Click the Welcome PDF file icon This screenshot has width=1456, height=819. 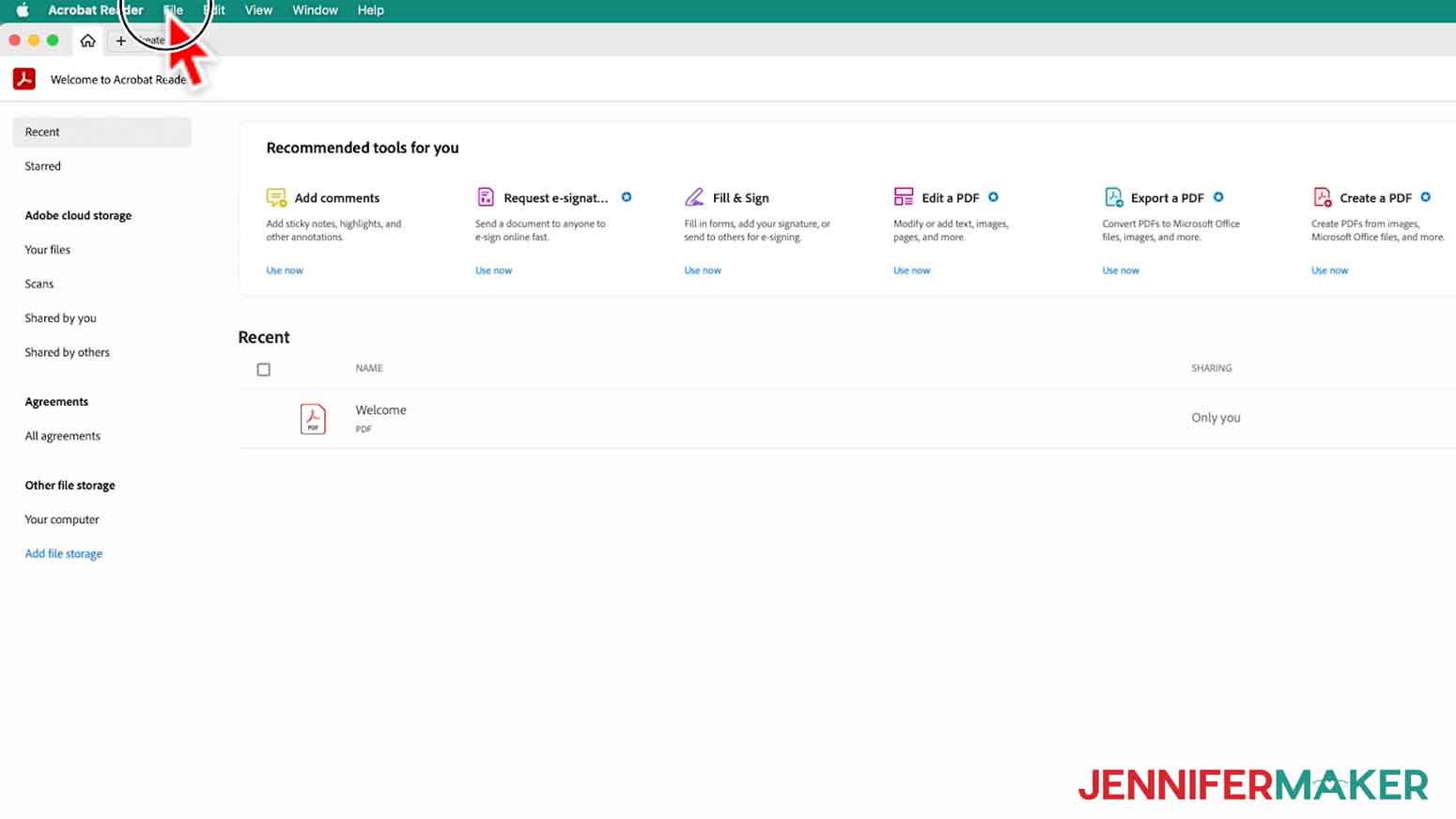313,418
